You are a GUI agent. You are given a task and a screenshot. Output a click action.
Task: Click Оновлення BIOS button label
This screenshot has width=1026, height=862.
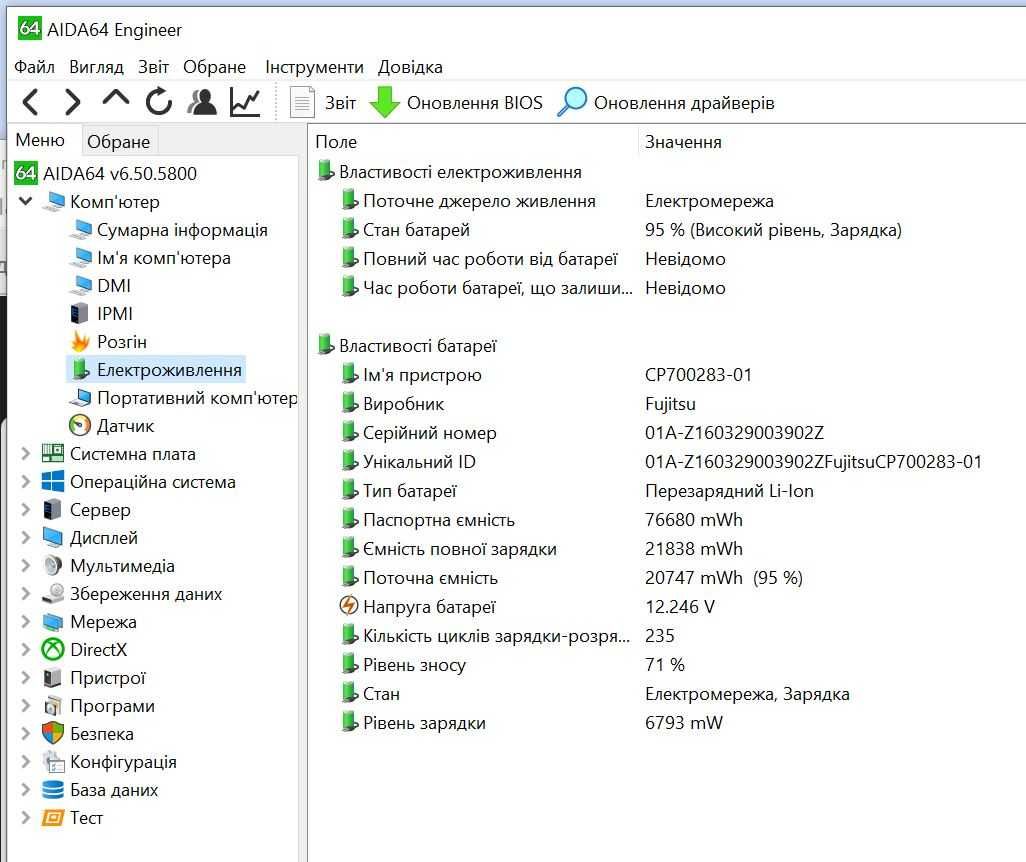(474, 103)
